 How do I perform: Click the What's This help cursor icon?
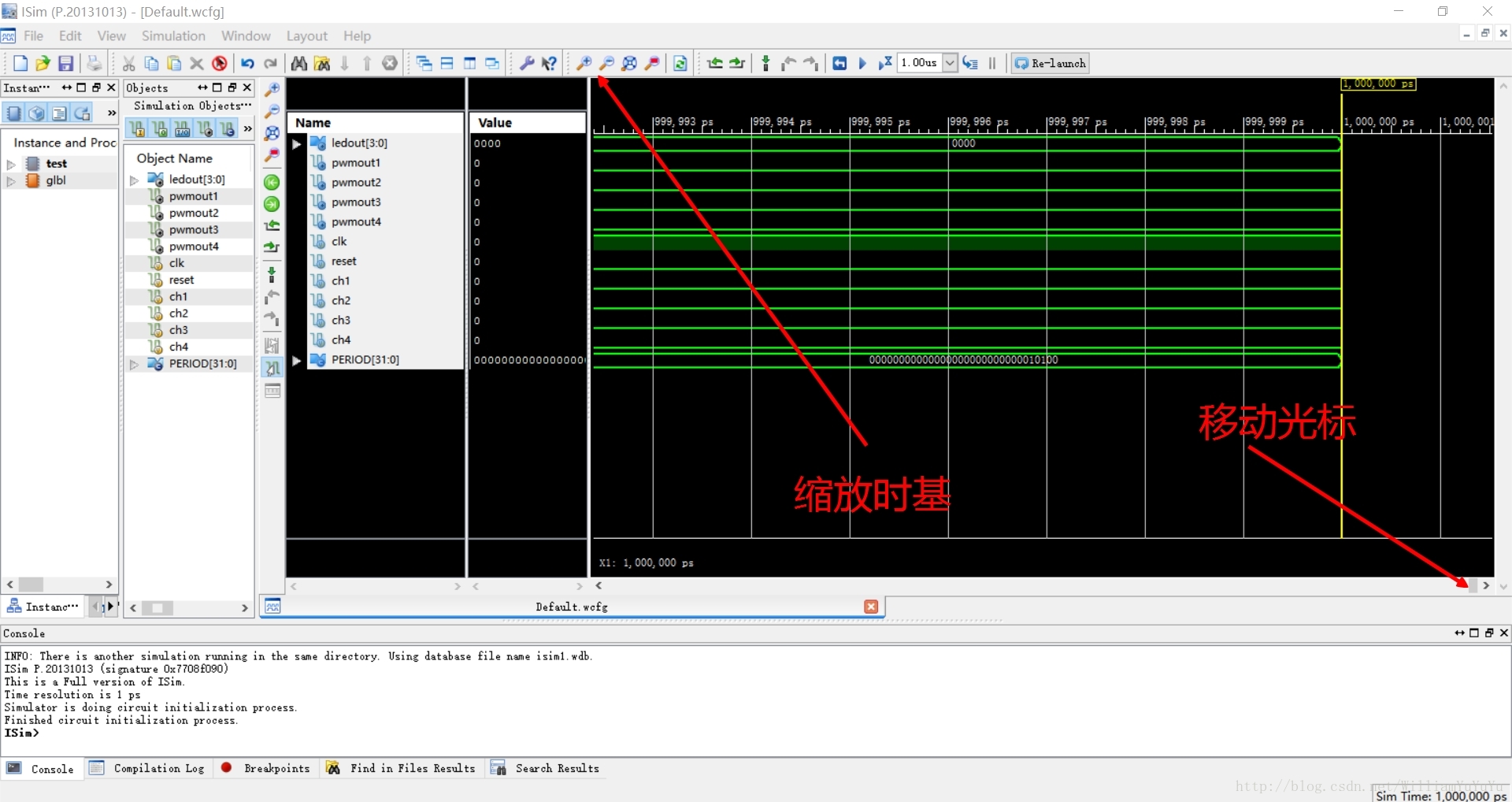[x=549, y=63]
